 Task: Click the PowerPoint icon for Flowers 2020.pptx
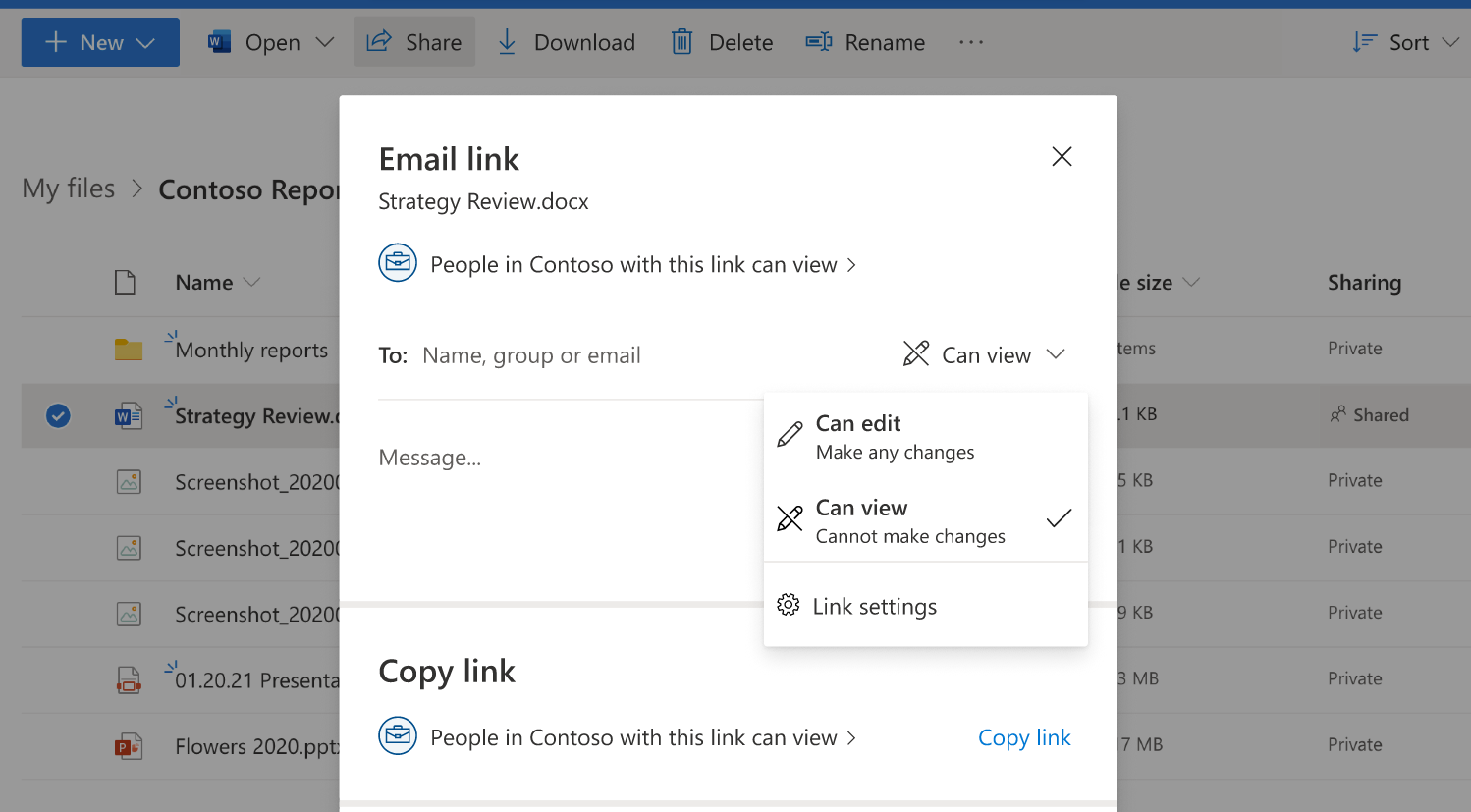[129, 745]
